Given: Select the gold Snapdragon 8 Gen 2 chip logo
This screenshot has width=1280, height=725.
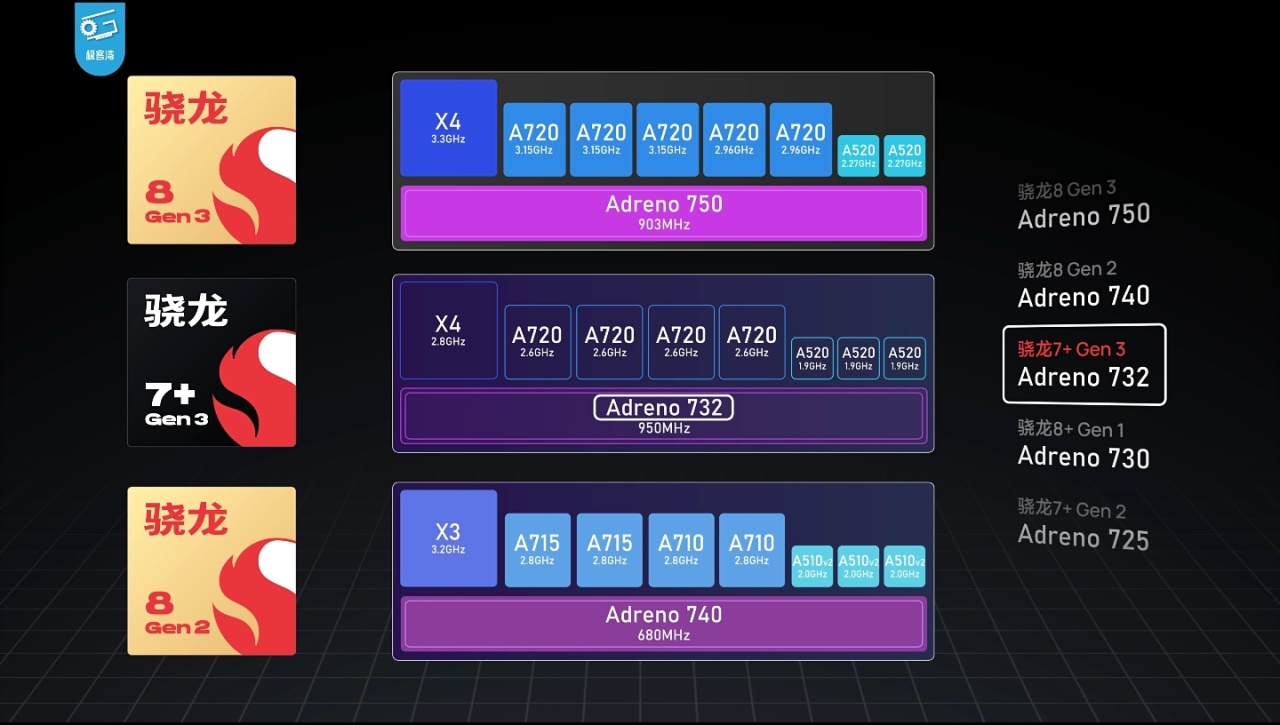Looking at the screenshot, I should pyautogui.click(x=211, y=571).
